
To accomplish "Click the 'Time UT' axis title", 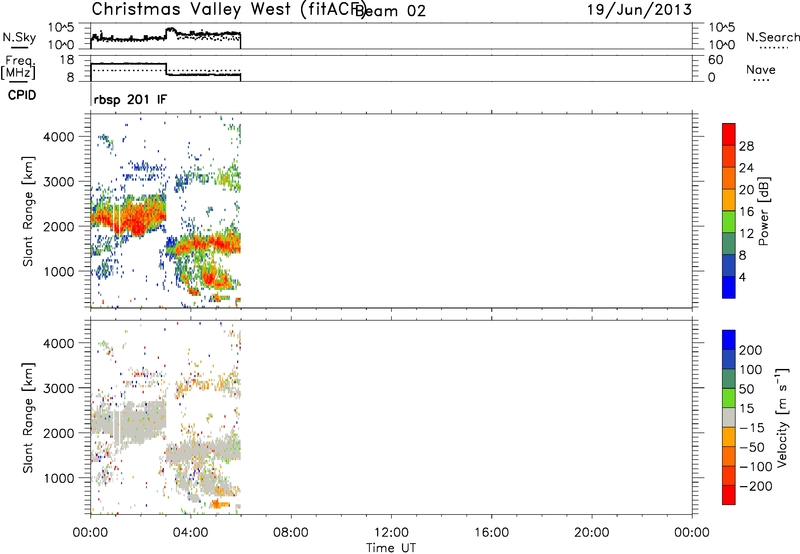I will click(x=391, y=547).
